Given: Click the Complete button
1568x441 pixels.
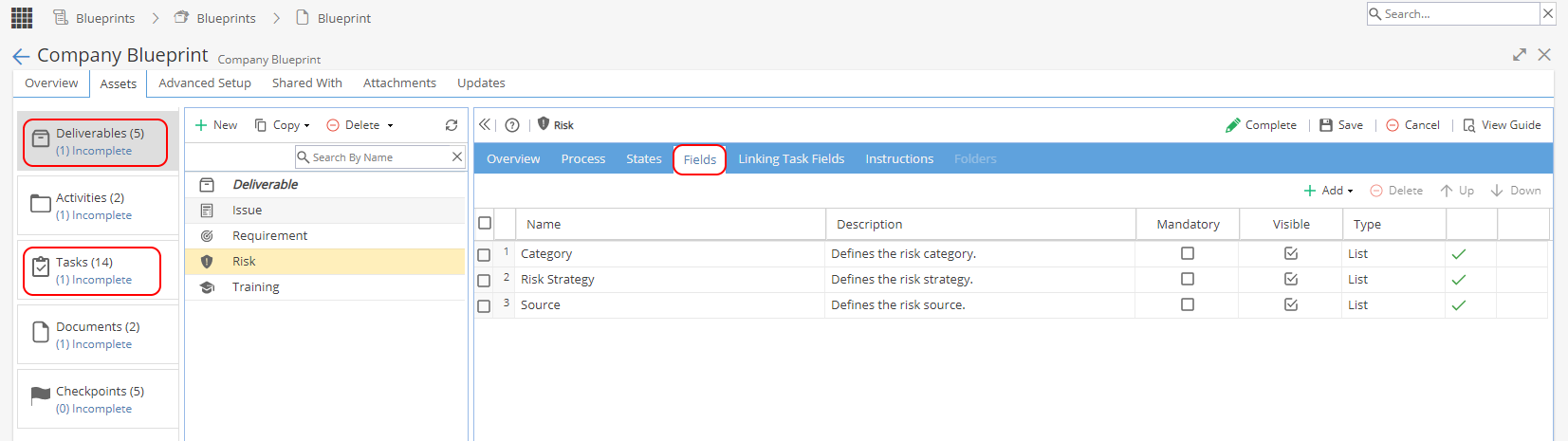Looking at the screenshot, I should (1261, 125).
